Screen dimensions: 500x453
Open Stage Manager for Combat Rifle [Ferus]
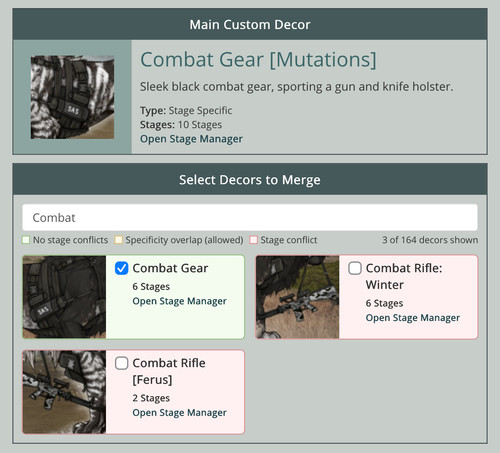[x=179, y=413]
